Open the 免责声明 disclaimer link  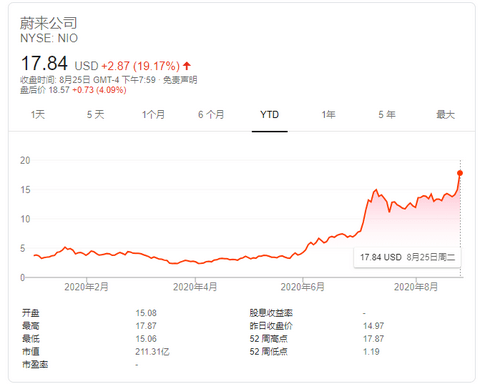[x=180, y=80]
